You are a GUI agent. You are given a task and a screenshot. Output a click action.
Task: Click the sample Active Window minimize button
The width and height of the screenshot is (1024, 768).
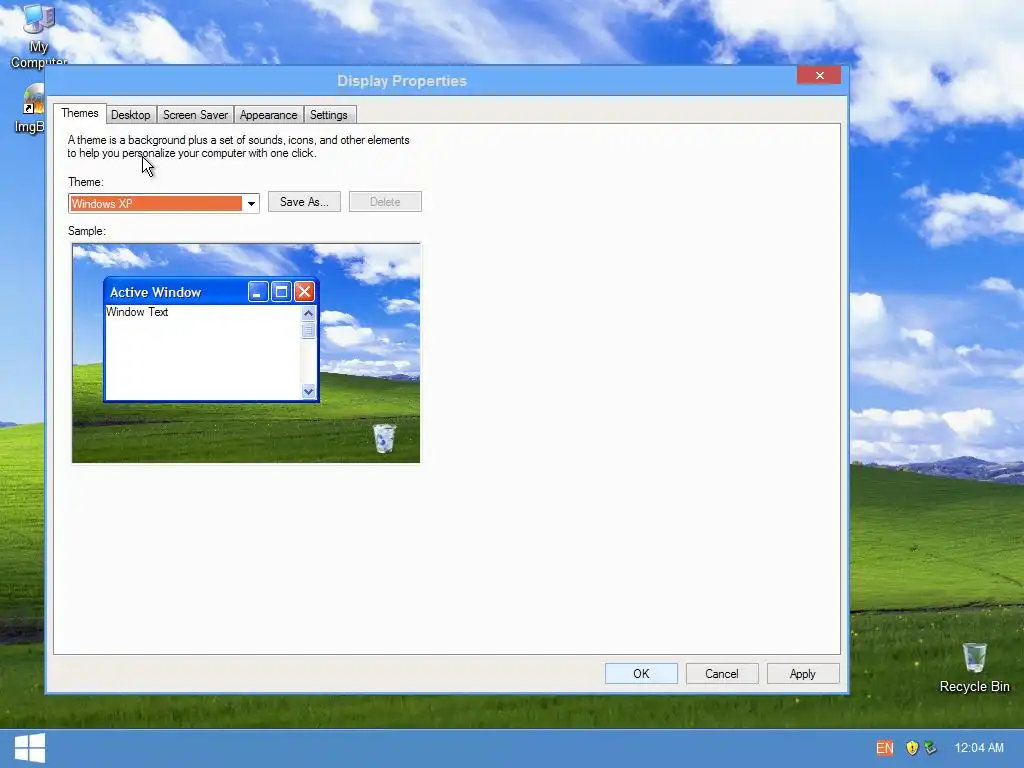tap(258, 292)
